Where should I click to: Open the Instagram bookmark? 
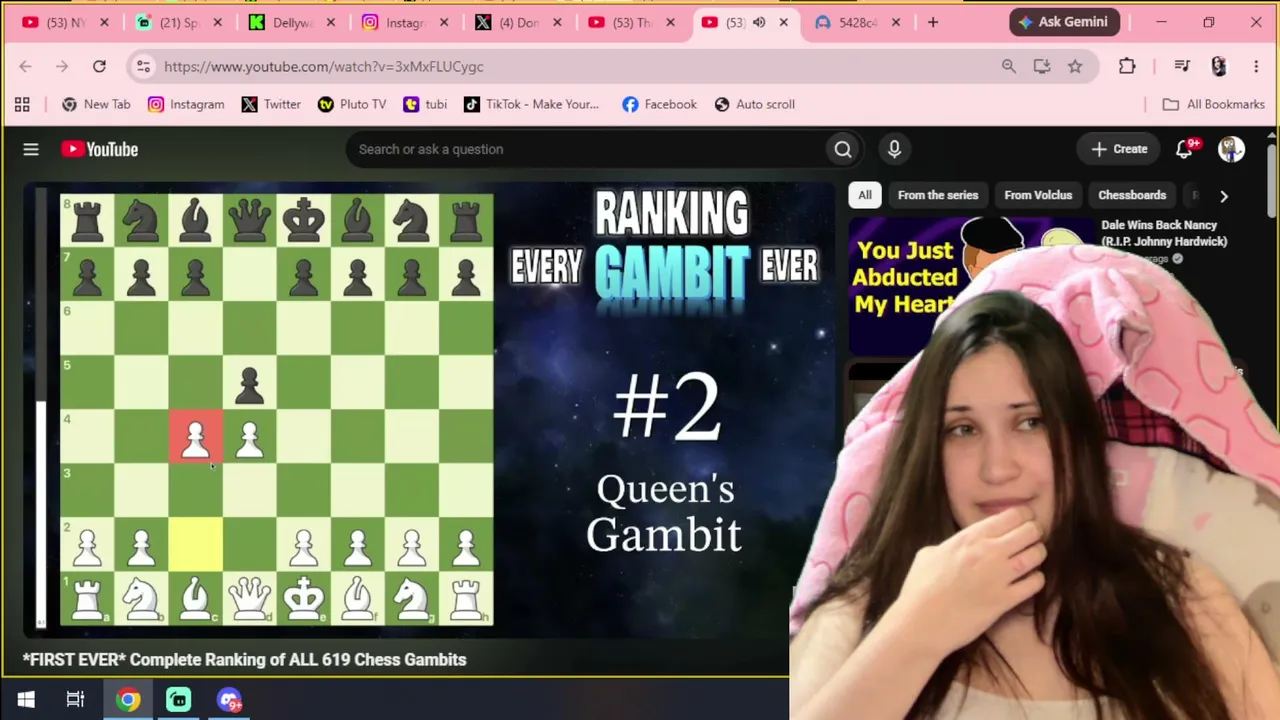[x=186, y=104]
